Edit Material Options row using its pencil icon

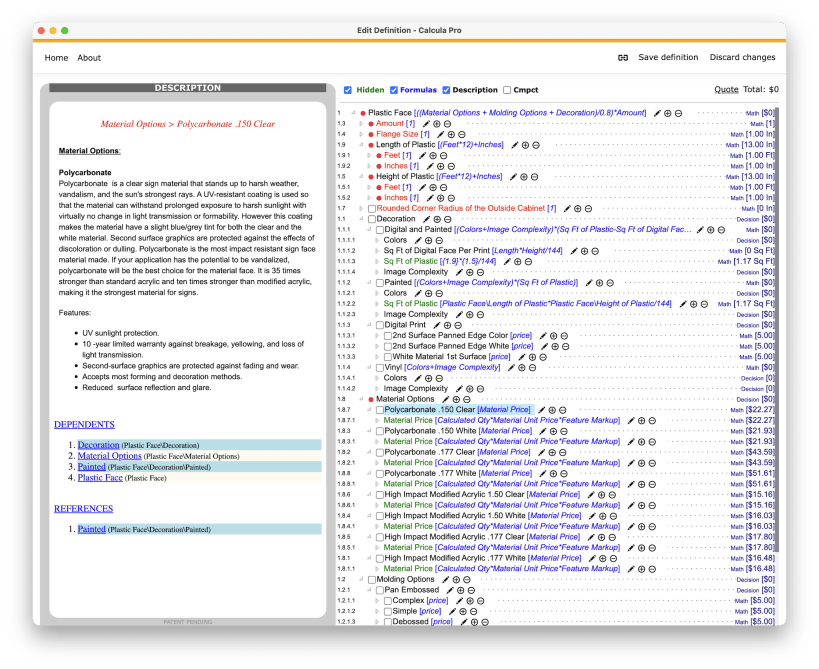(x=446, y=400)
